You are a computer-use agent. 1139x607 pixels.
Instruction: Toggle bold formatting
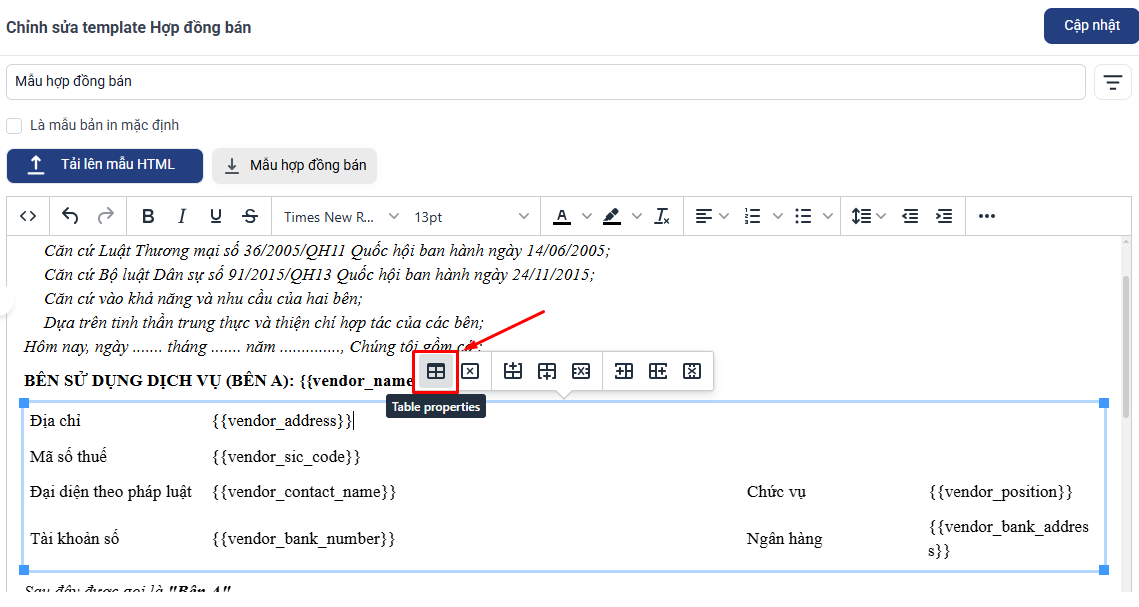[148, 216]
